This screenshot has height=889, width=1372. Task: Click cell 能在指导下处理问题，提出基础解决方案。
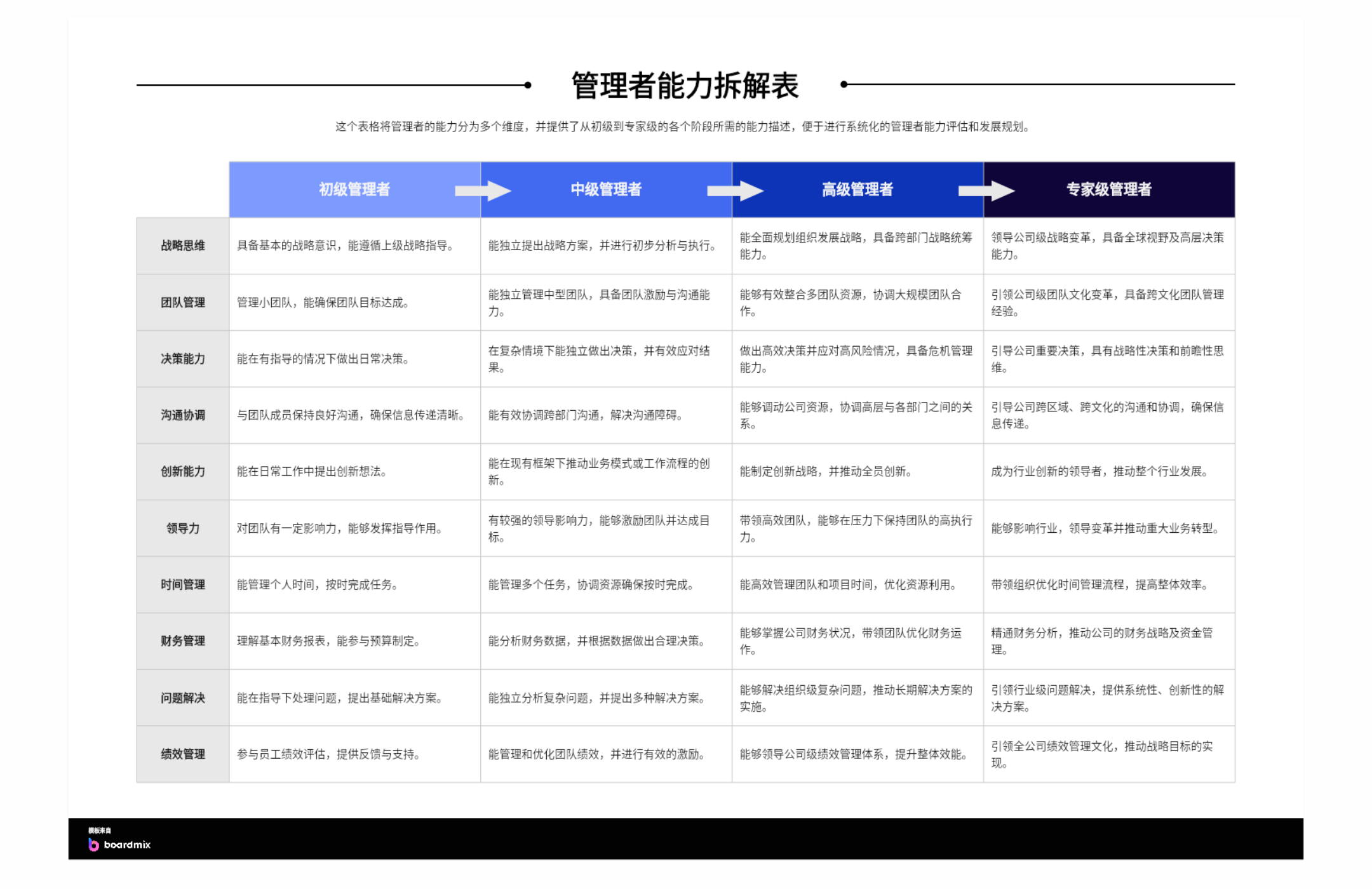355,698
